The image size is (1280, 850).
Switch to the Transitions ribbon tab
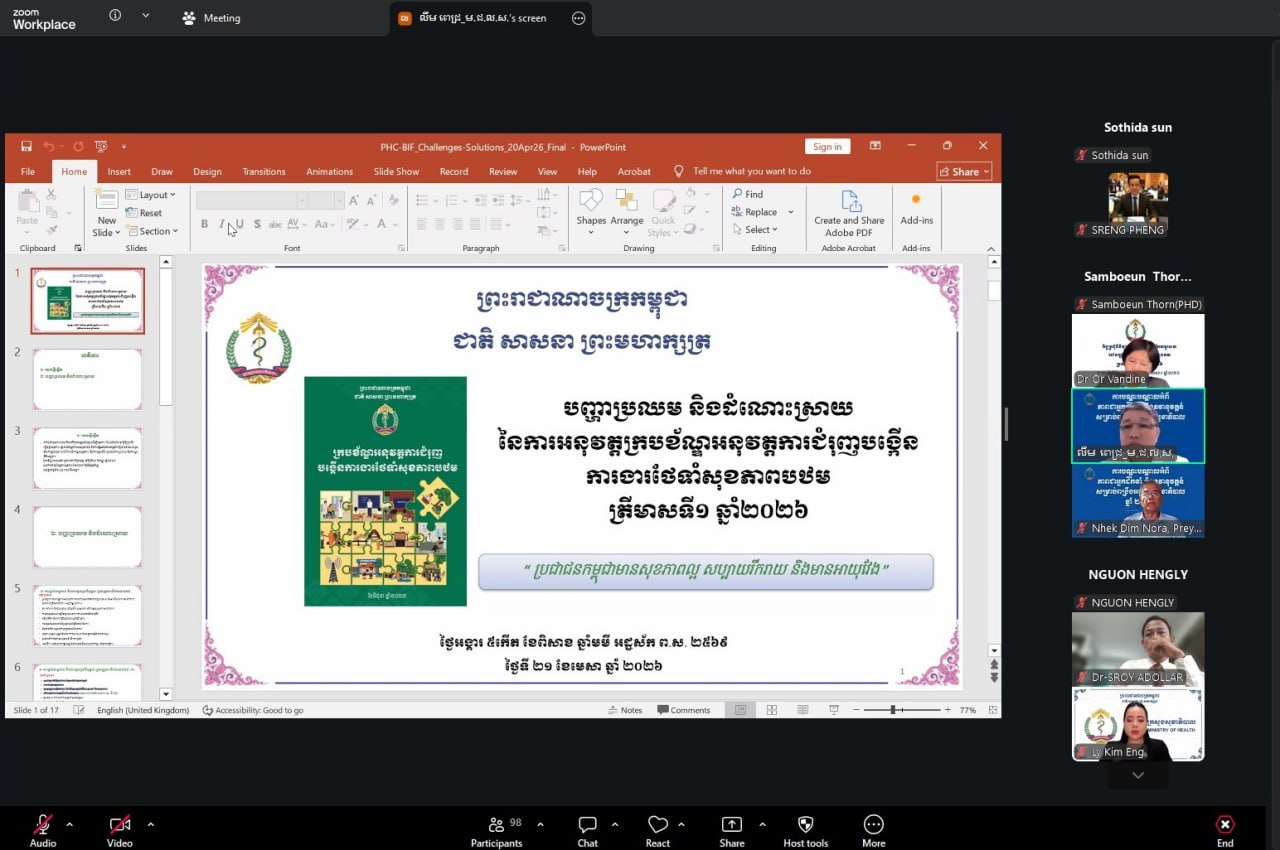264,172
